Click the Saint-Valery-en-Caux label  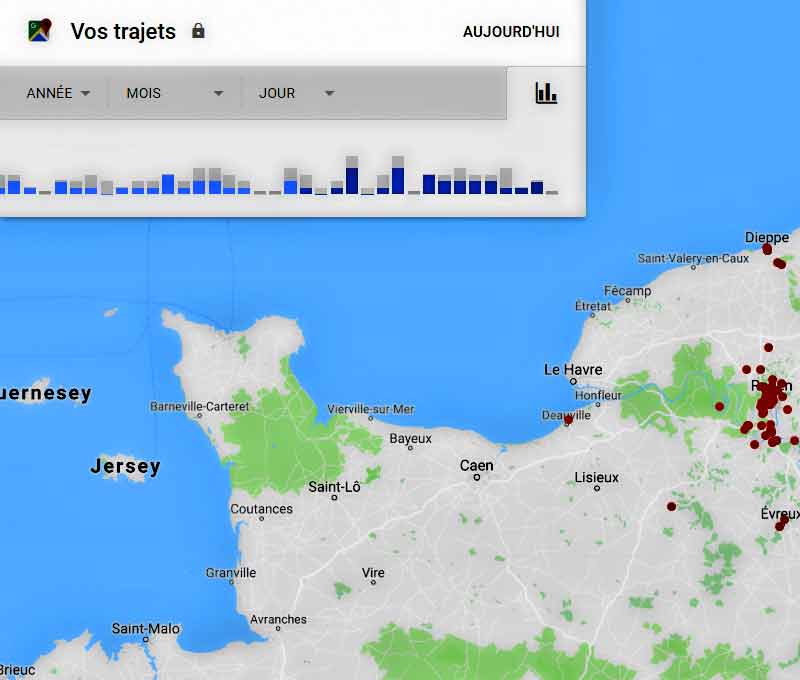point(693,258)
